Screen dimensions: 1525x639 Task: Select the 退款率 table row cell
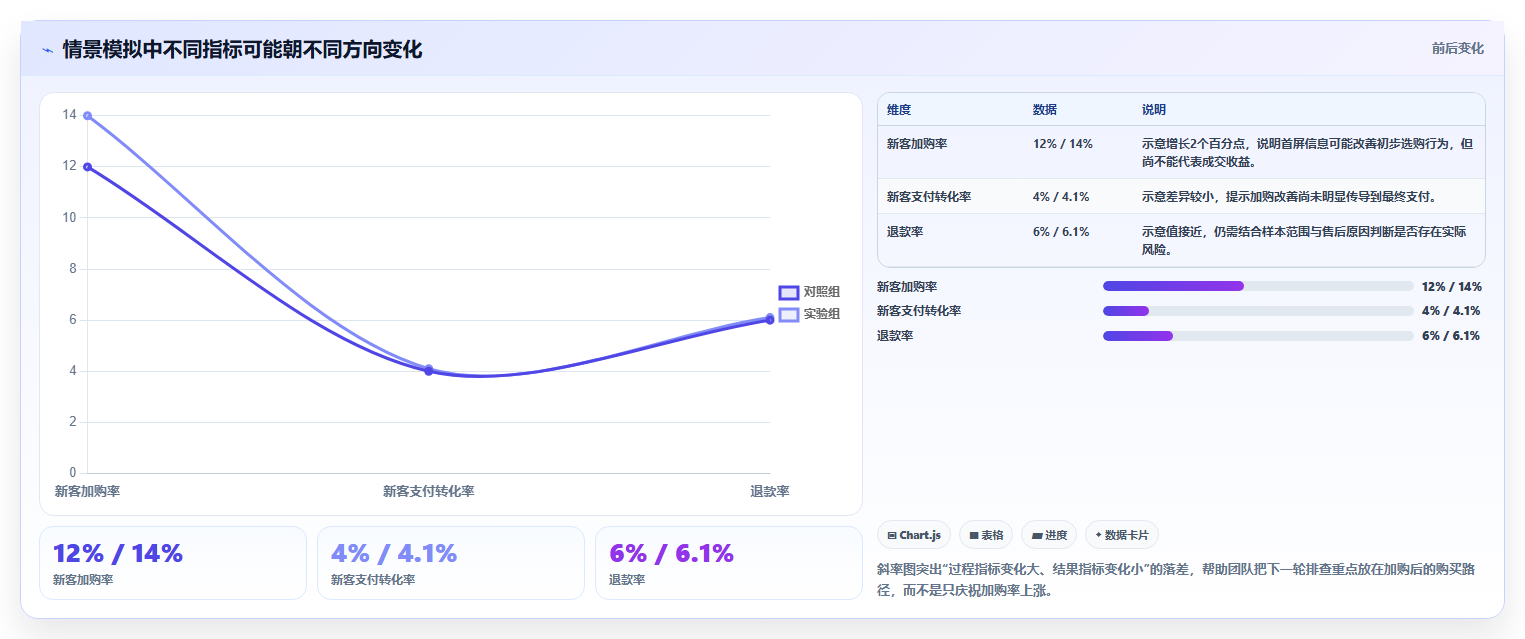click(x=905, y=232)
